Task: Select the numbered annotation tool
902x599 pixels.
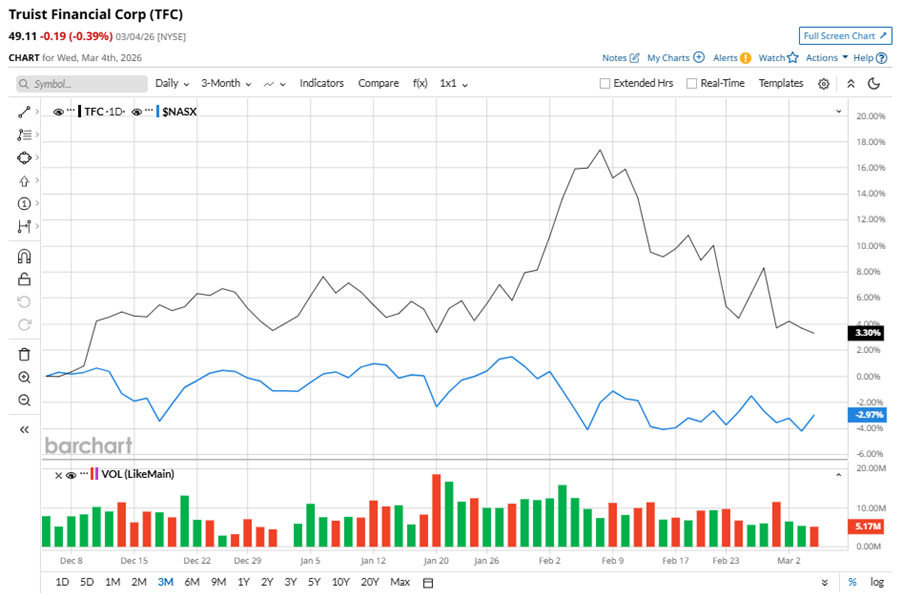Action: pos(24,204)
